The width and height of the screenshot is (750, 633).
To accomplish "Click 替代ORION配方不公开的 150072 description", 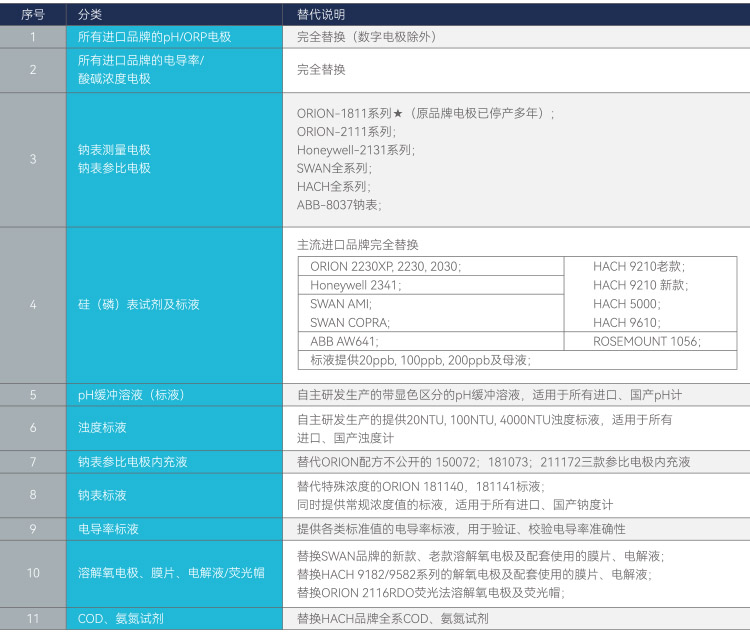I will click(x=494, y=462).
